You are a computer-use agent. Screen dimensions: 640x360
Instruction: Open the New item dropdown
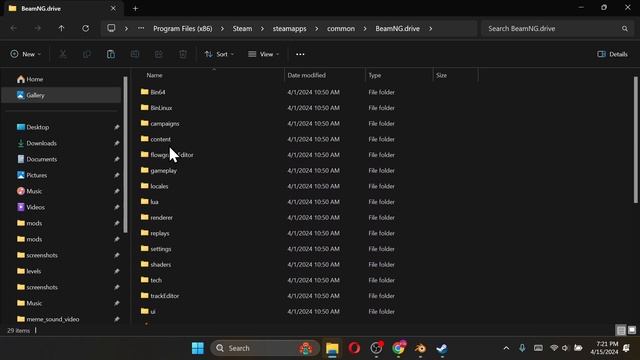(x=26, y=54)
